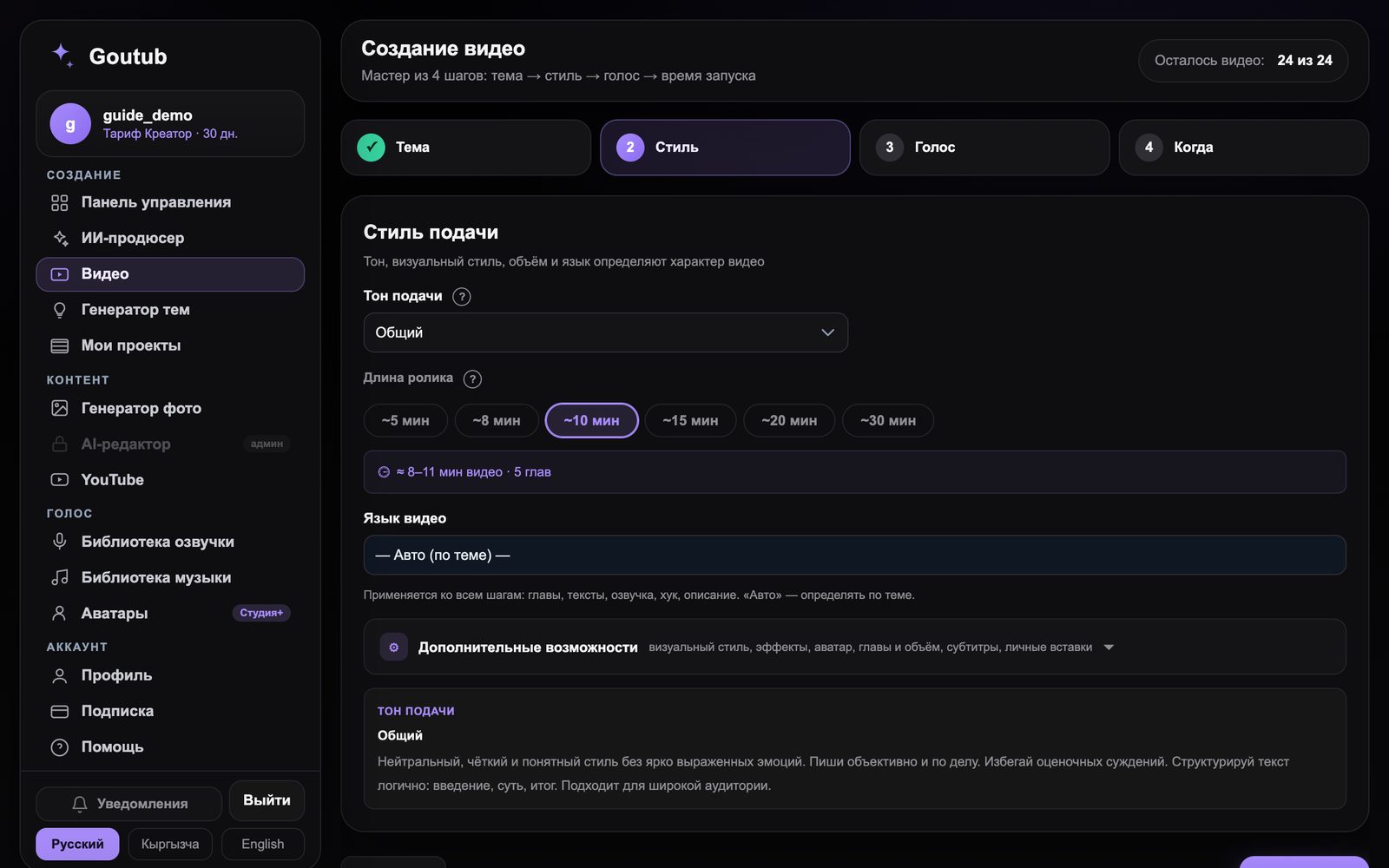The image size is (1389, 868).
Task: Go to step 1 Тема
Action: tap(465, 148)
